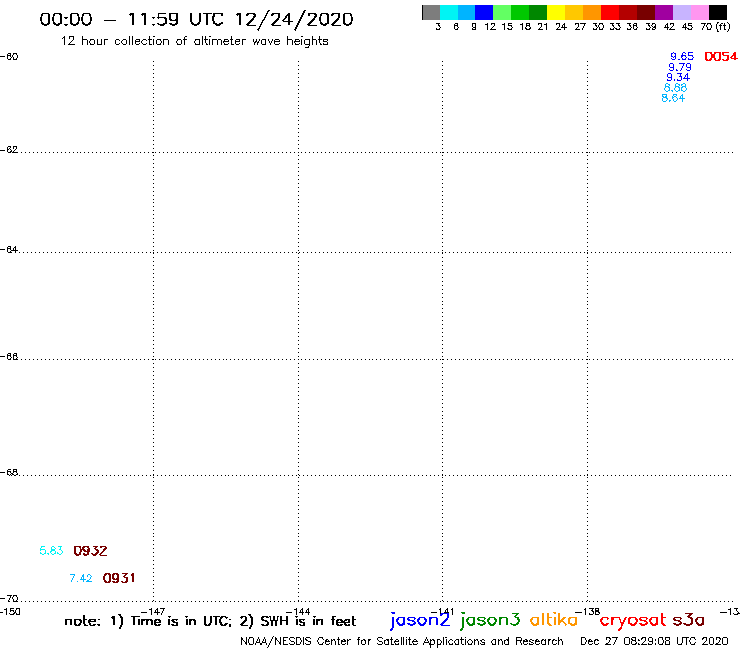Click the black swatch ending the color scale
Viewport: 740px width, 650px height.
[717, 13]
